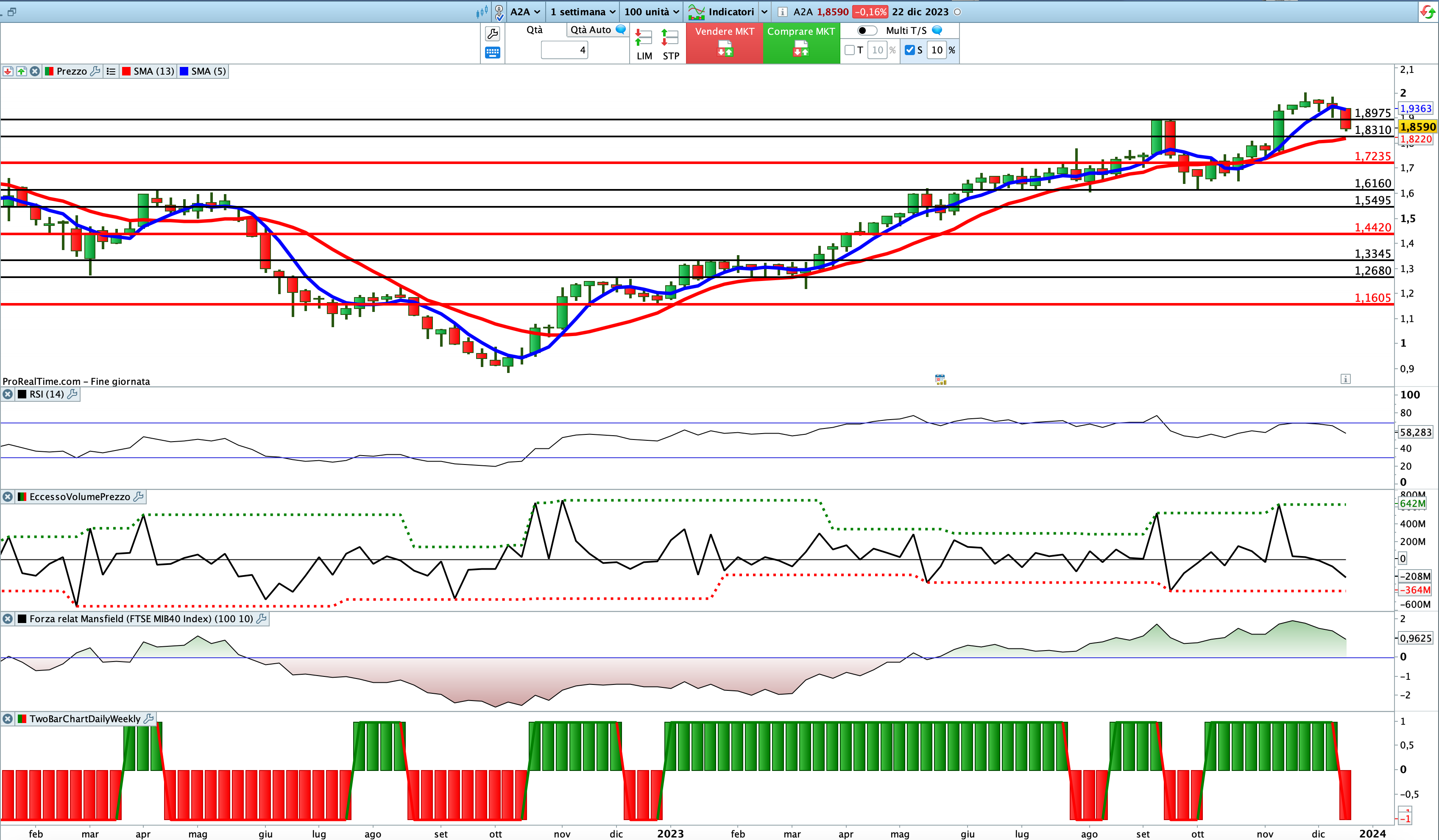Image resolution: width=1439 pixels, height=840 pixels.
Task: Click the -0,16% change badge
Action: point(870,12)
